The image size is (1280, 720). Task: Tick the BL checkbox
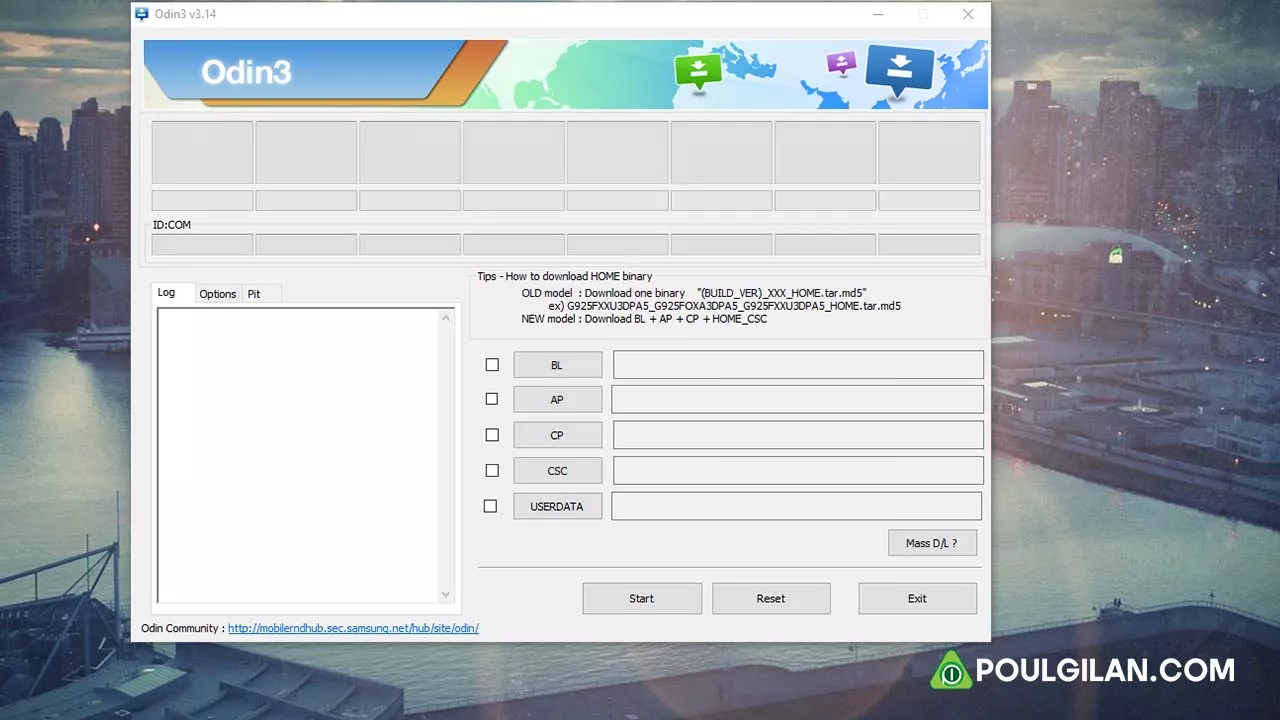[492, 365]
